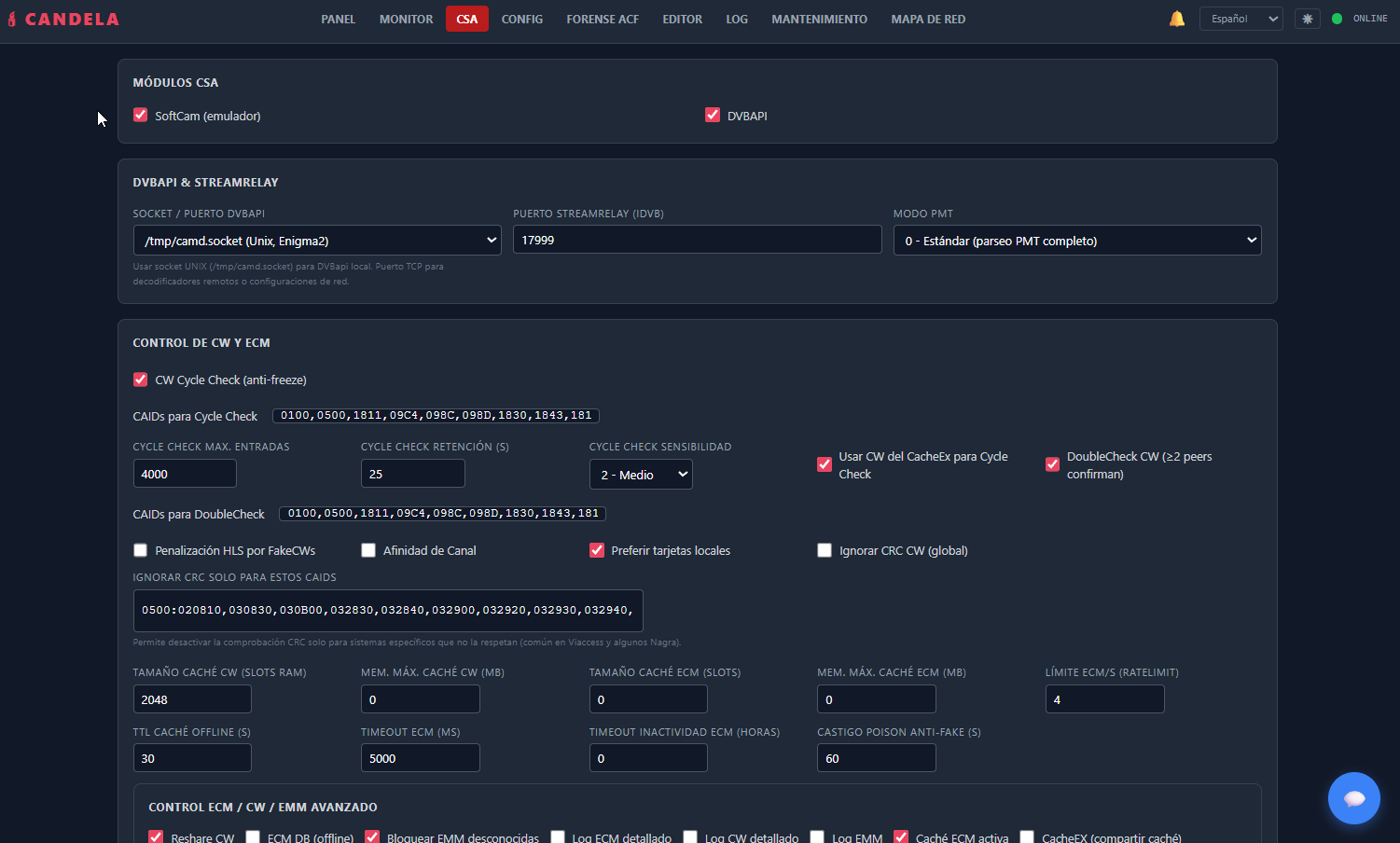Focus the Mem. Máx. Caché ECM field
The width and height of the screenshot is (1400, 843).
tap(877, 699)
